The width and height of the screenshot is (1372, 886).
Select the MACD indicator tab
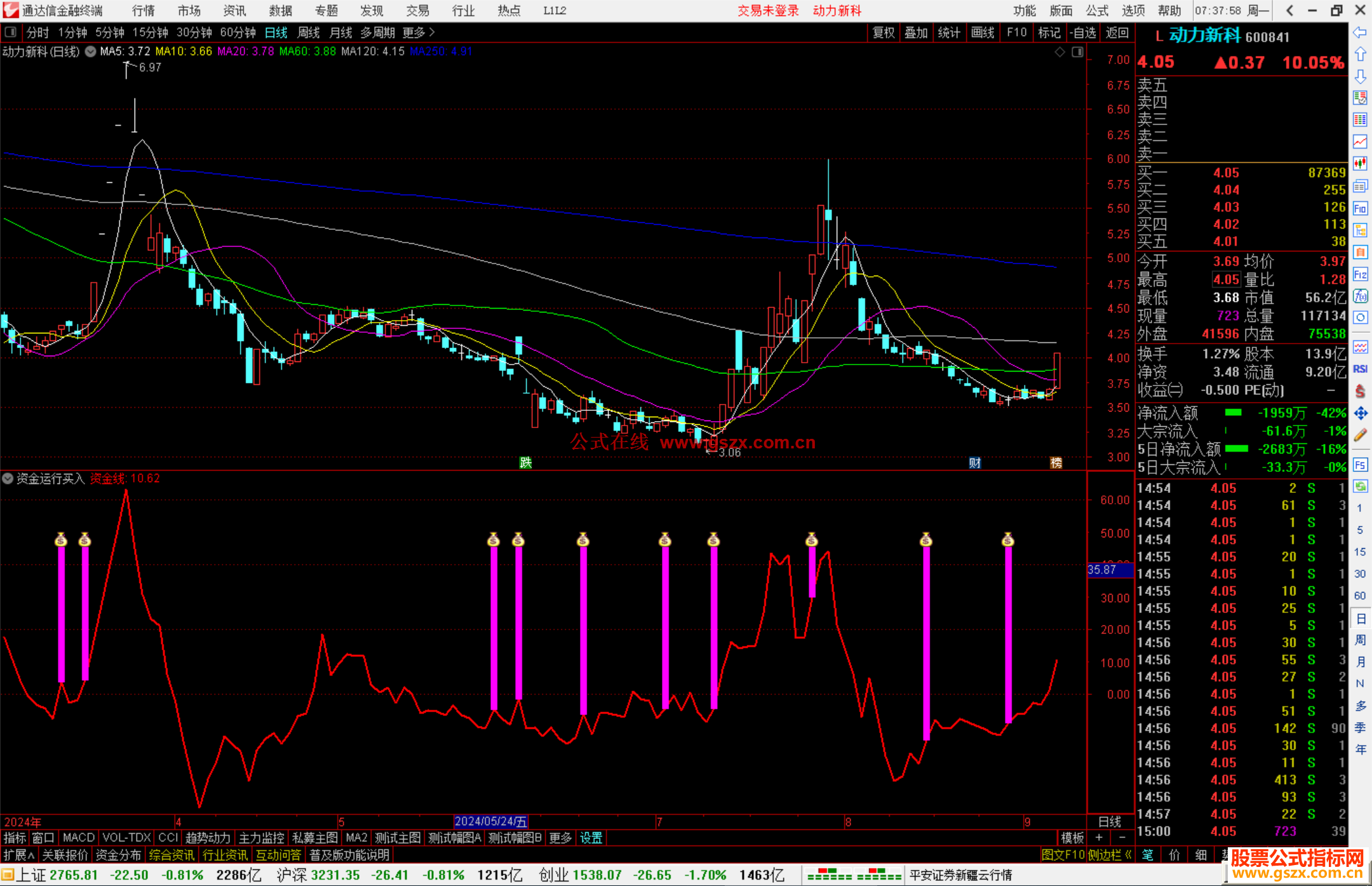click(x=78, y=838)
